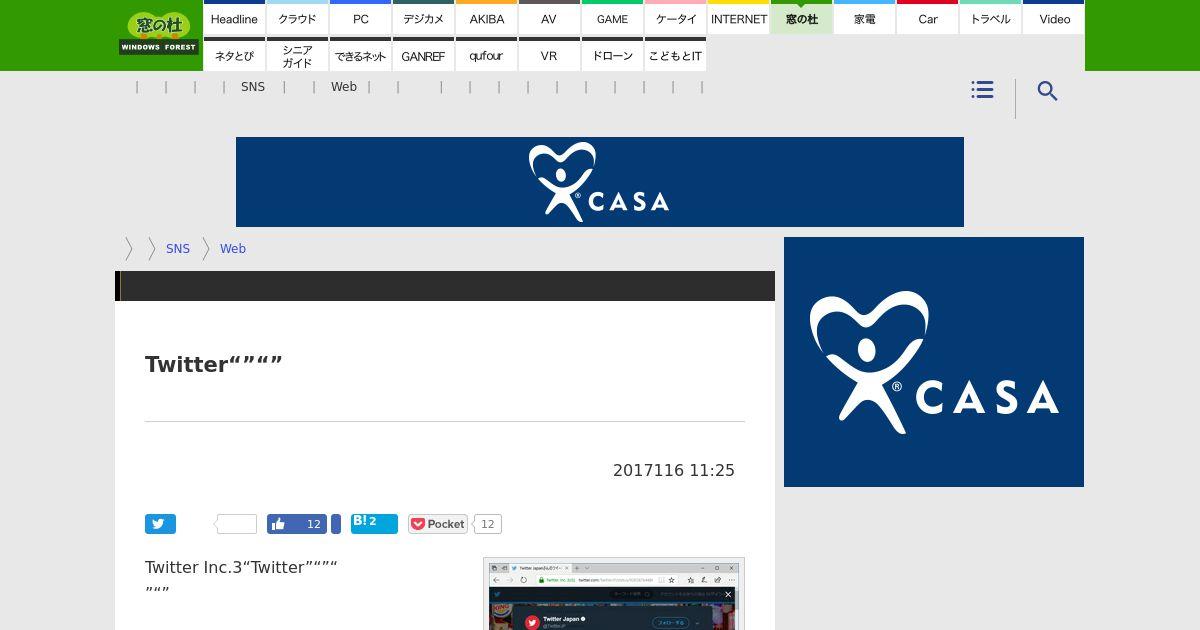Follow the SNS breadcrumb link
This screenshot has width=1200, height=630.
178,249
